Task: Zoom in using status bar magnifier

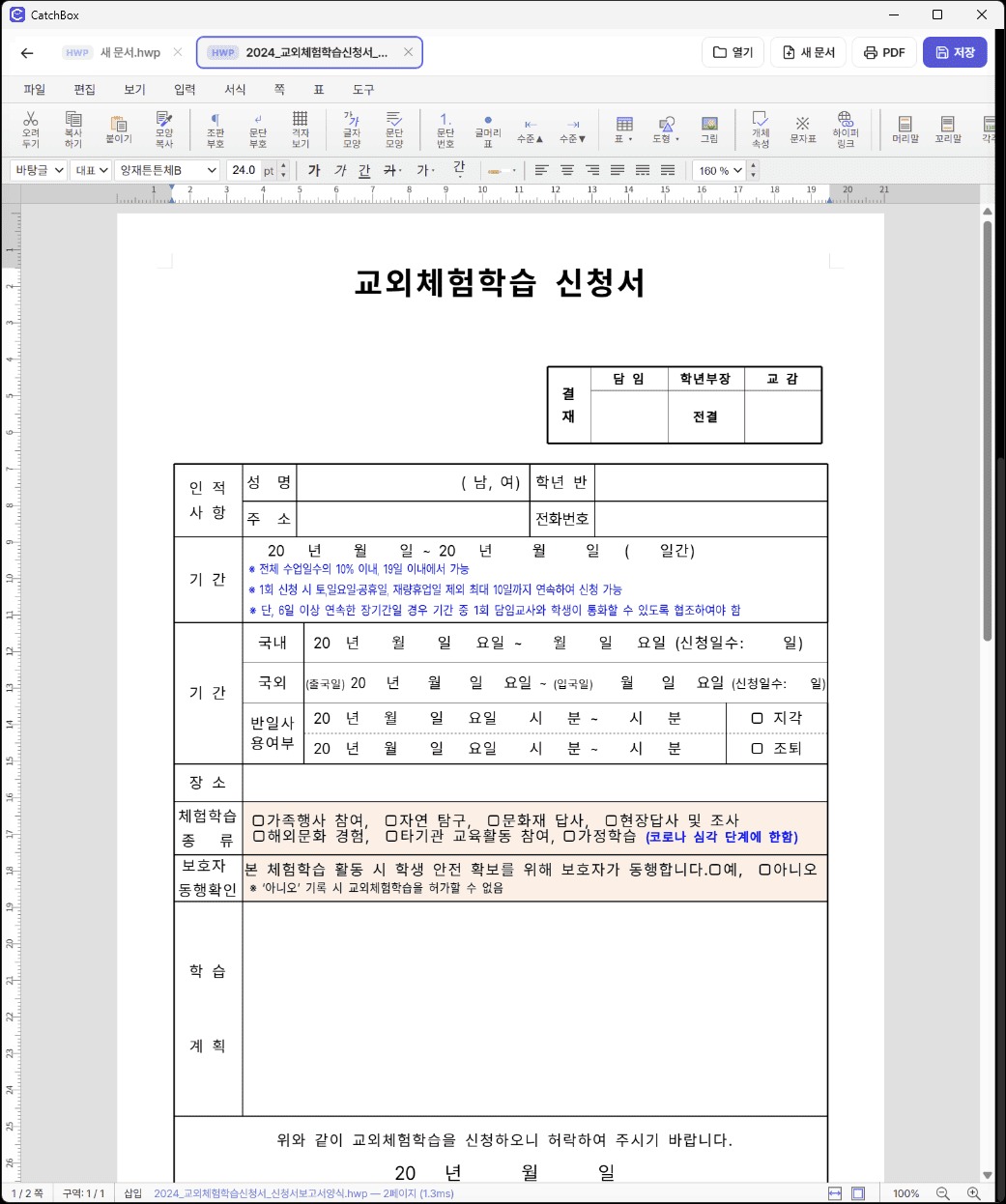Action: pyautogui.click(x=974, y=1193)
